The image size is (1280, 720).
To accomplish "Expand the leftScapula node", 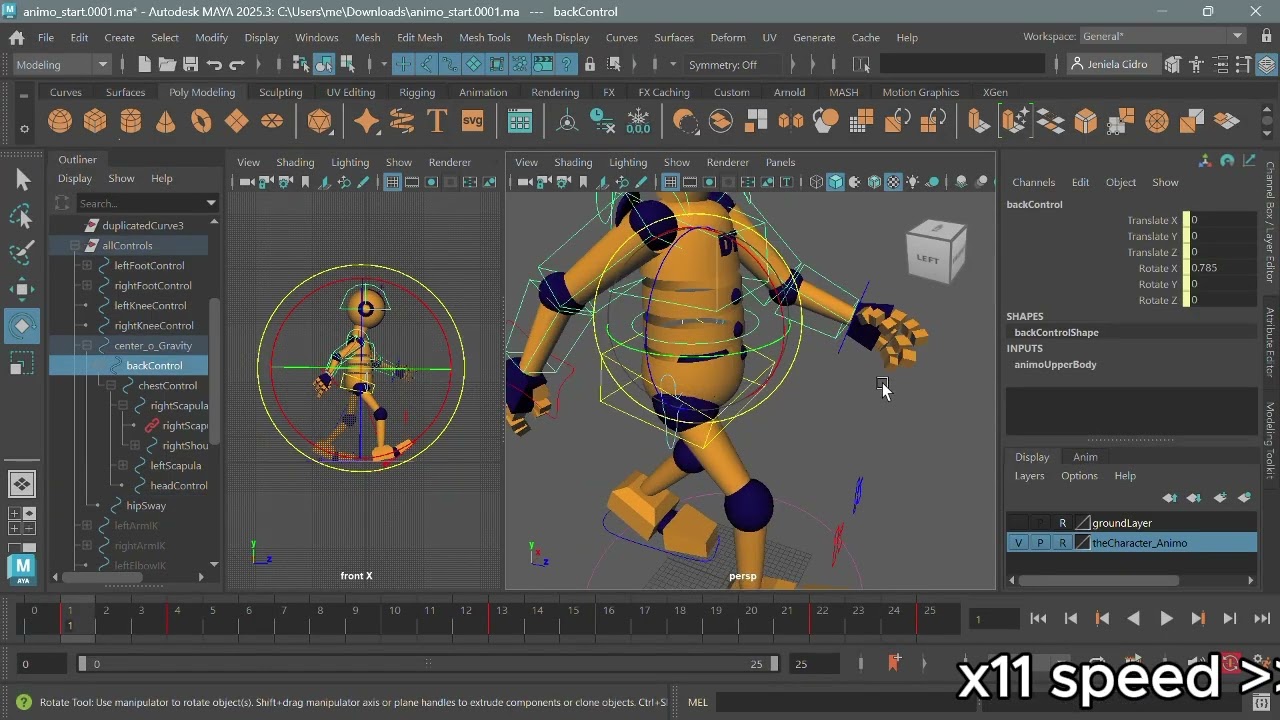I will click(123, 466).
